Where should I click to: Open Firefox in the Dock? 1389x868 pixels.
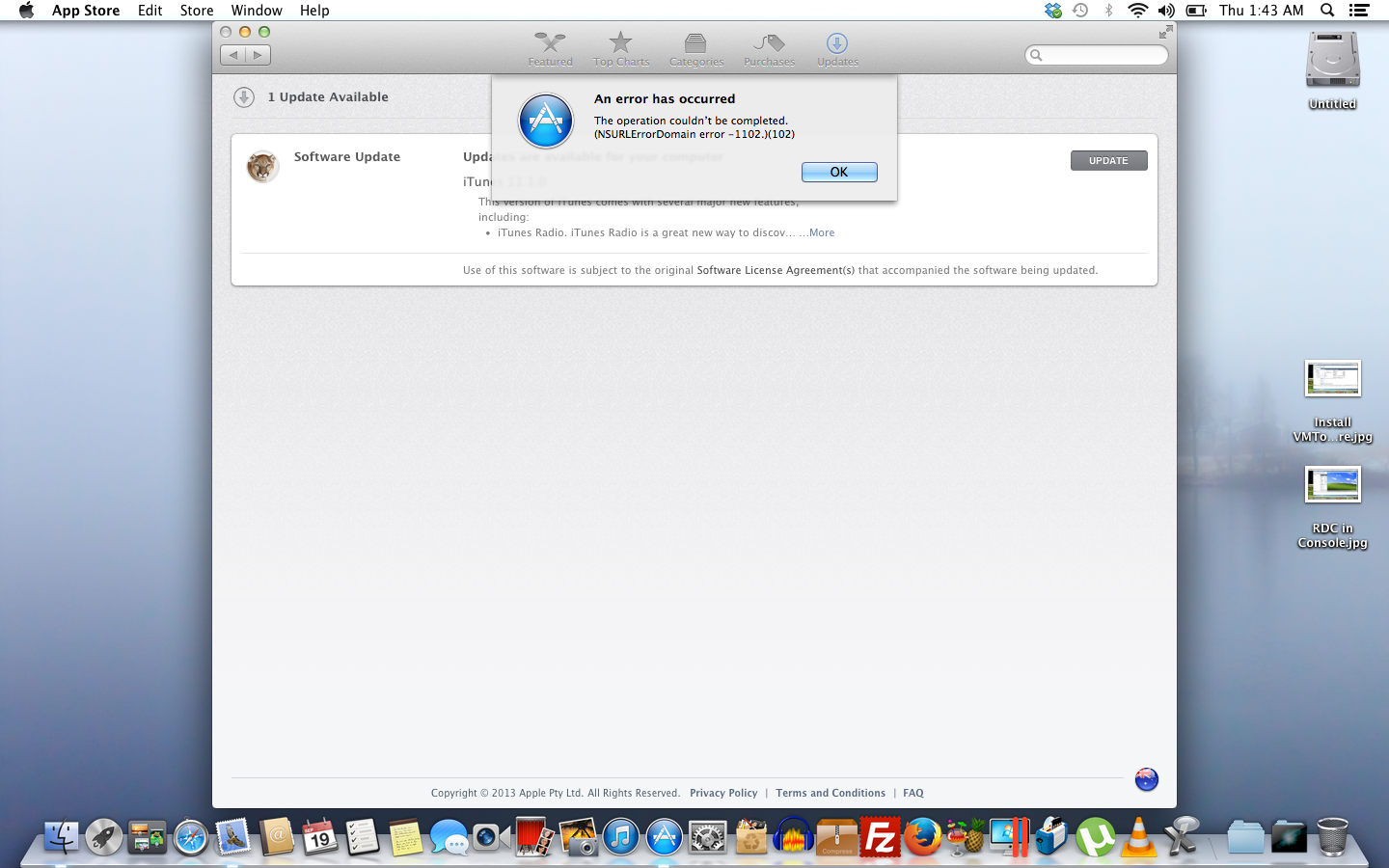[923, 837]
